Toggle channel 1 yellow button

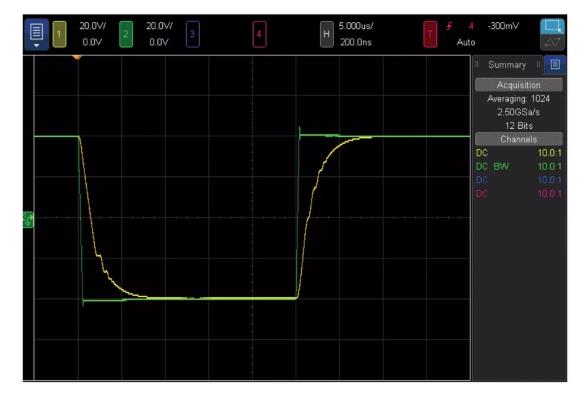[60, 34]
